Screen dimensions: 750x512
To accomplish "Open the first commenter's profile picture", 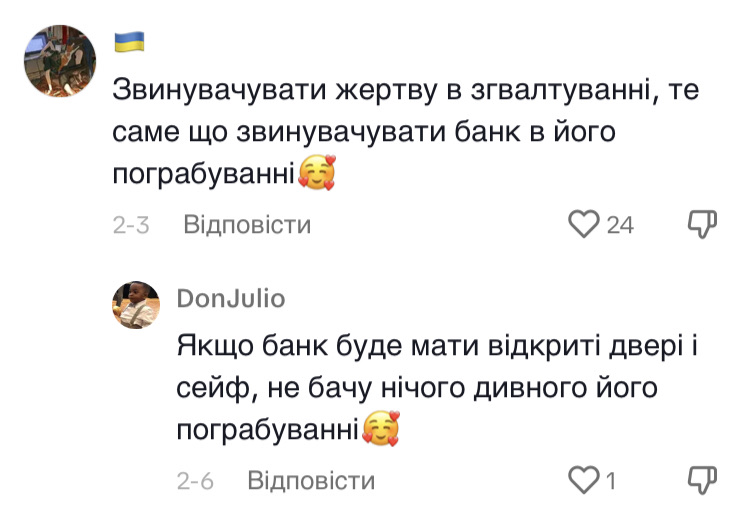I will 60,60.
